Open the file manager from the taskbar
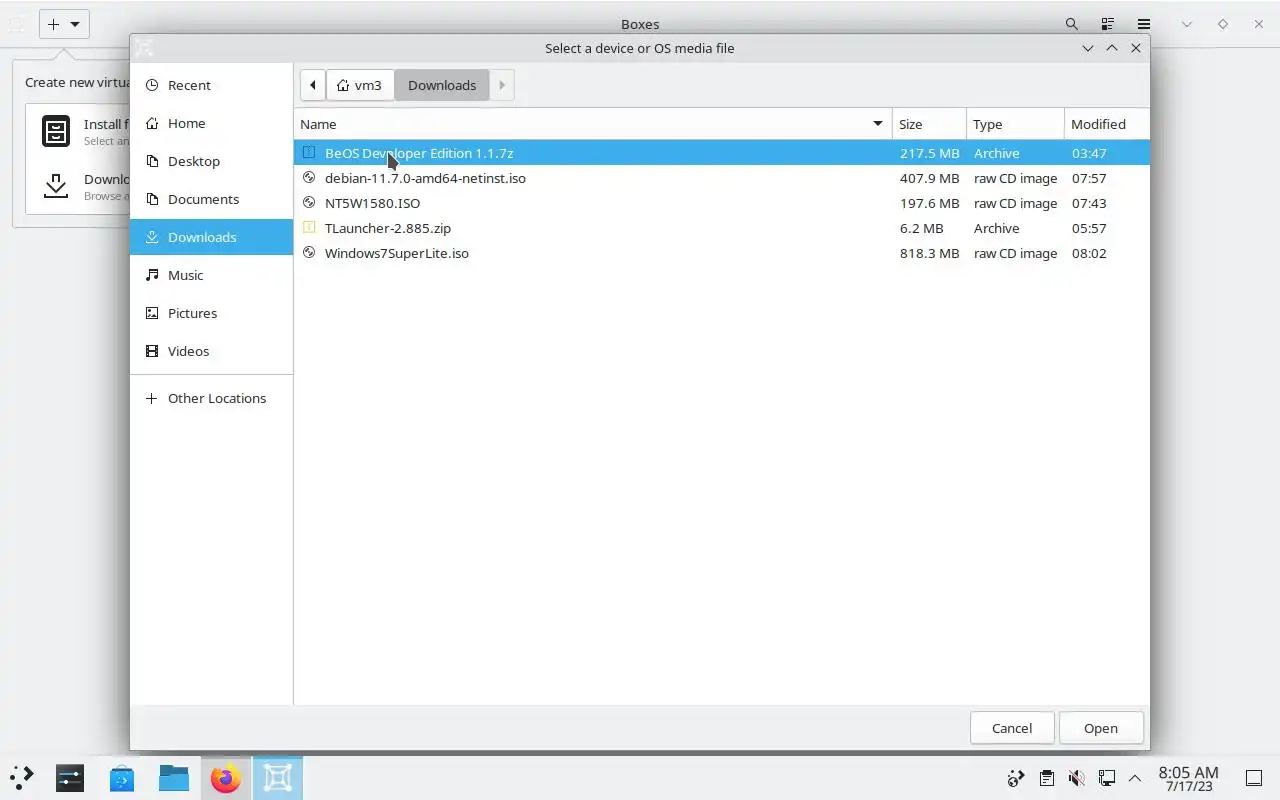Viewport: 1280px width, 800px height. [x=174, y=778]
